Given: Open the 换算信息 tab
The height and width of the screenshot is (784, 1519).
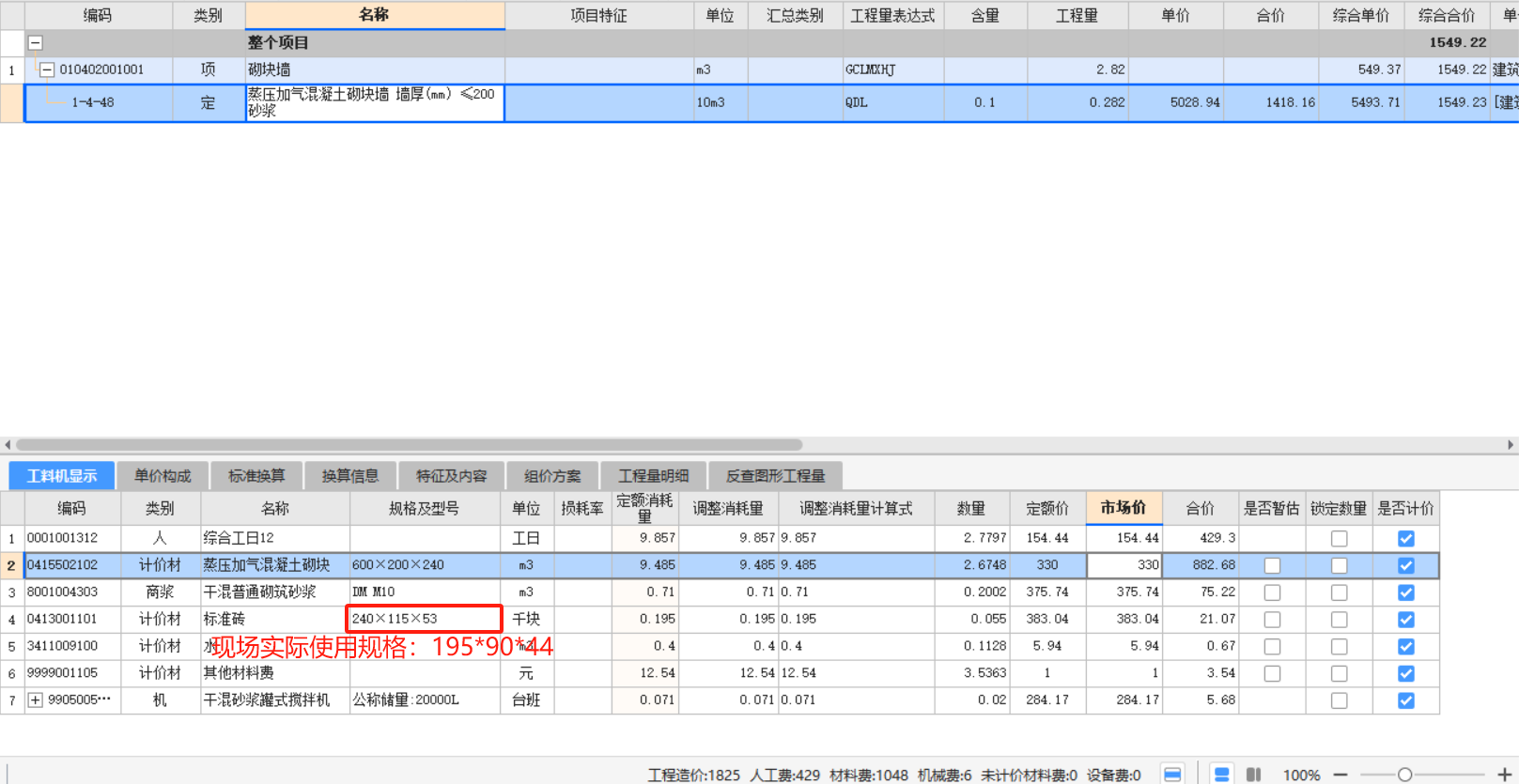Looking at the screenshot, I should (350, 476).
